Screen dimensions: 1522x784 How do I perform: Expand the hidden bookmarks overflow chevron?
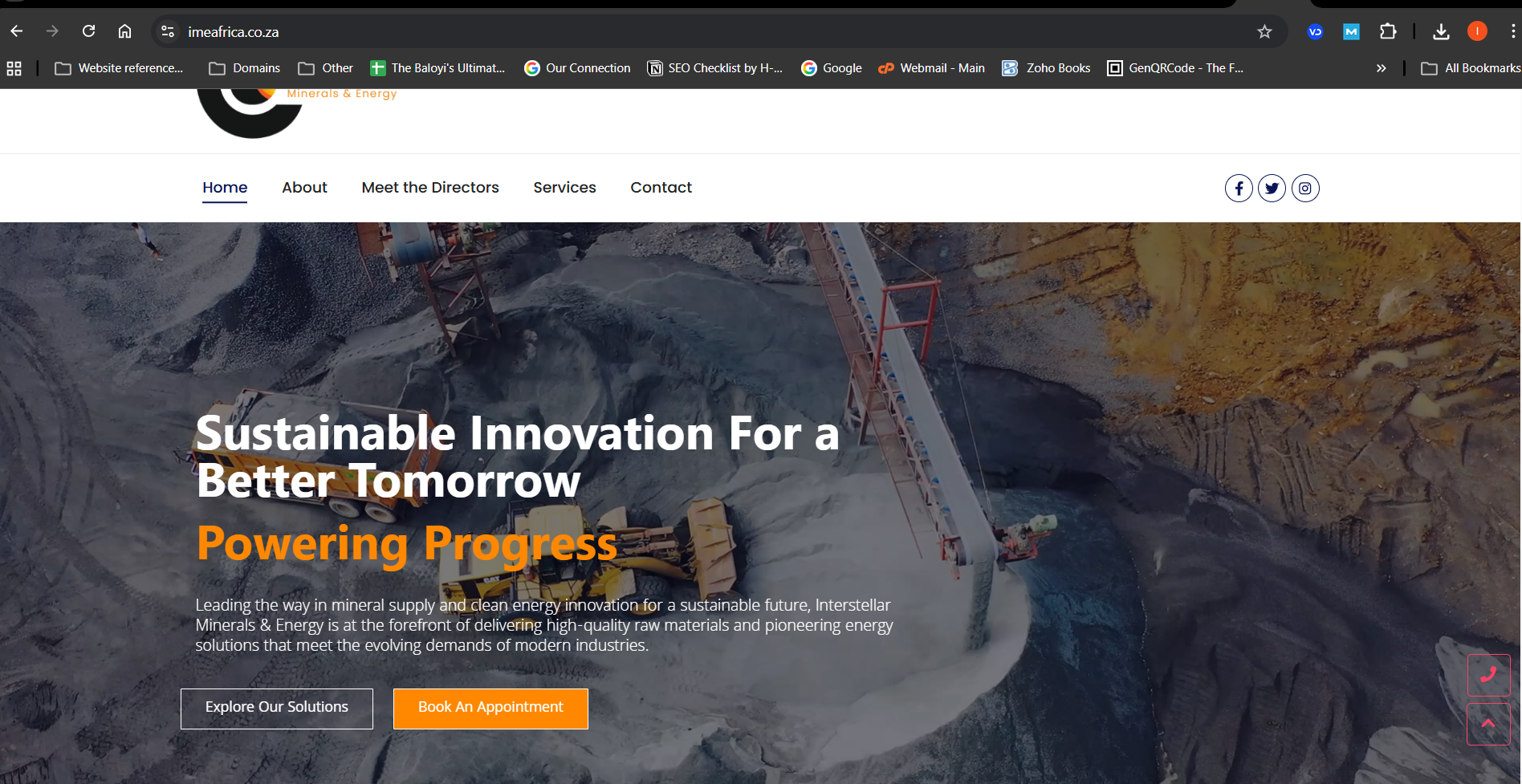1381,68
